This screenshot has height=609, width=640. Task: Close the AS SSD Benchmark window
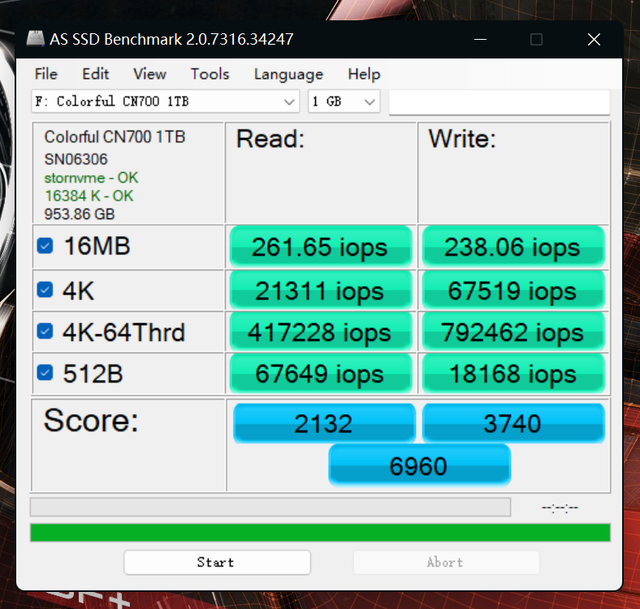593,40
